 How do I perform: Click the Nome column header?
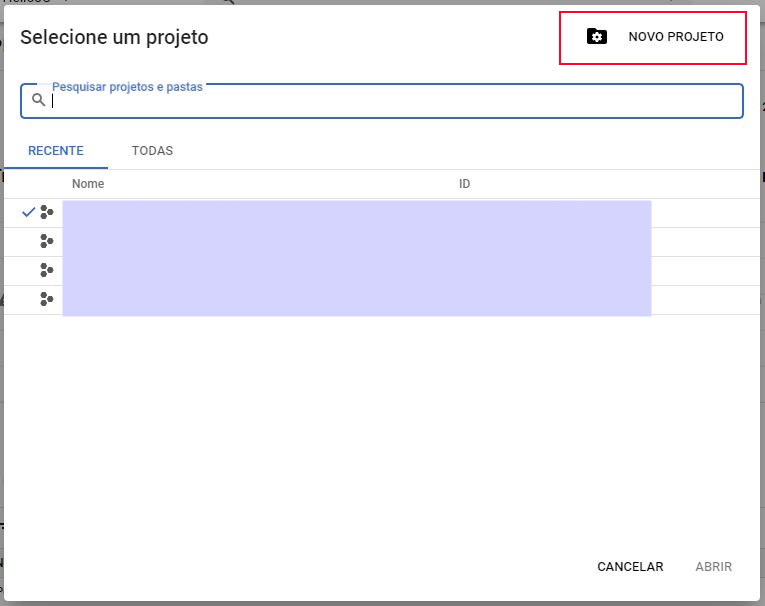pyautogui.click(x=88, y=184)
